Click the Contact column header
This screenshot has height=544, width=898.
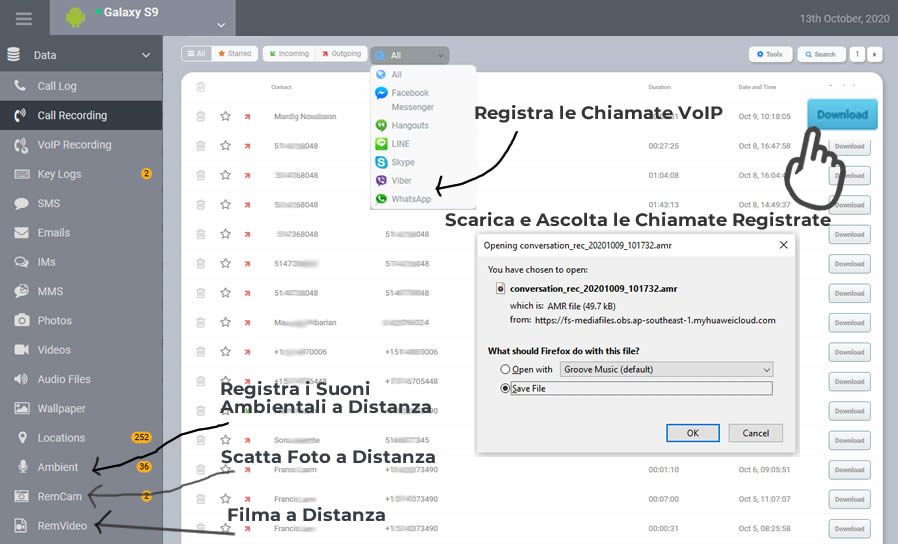(x=281, y=87)
